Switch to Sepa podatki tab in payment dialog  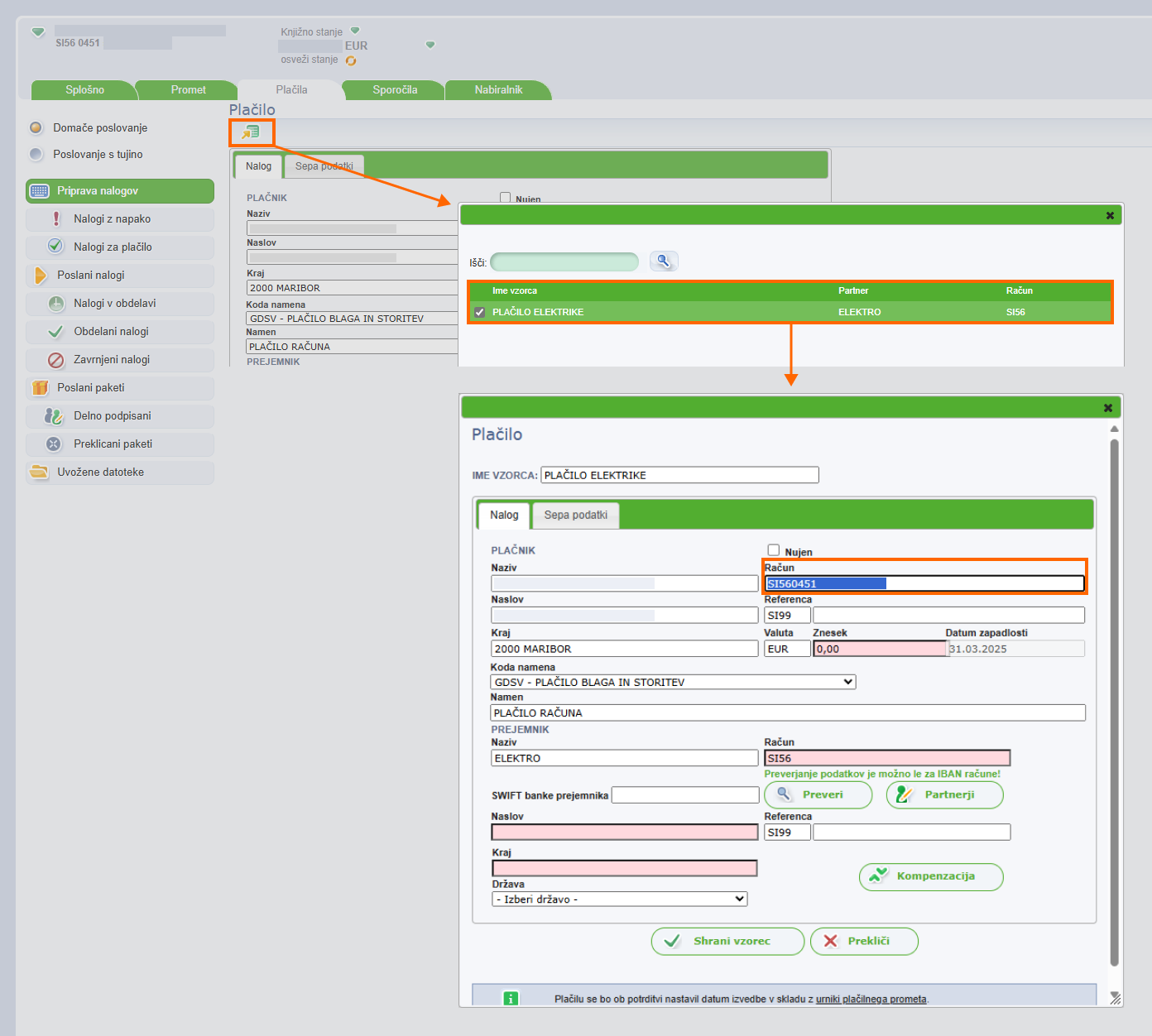coord(575,516)
